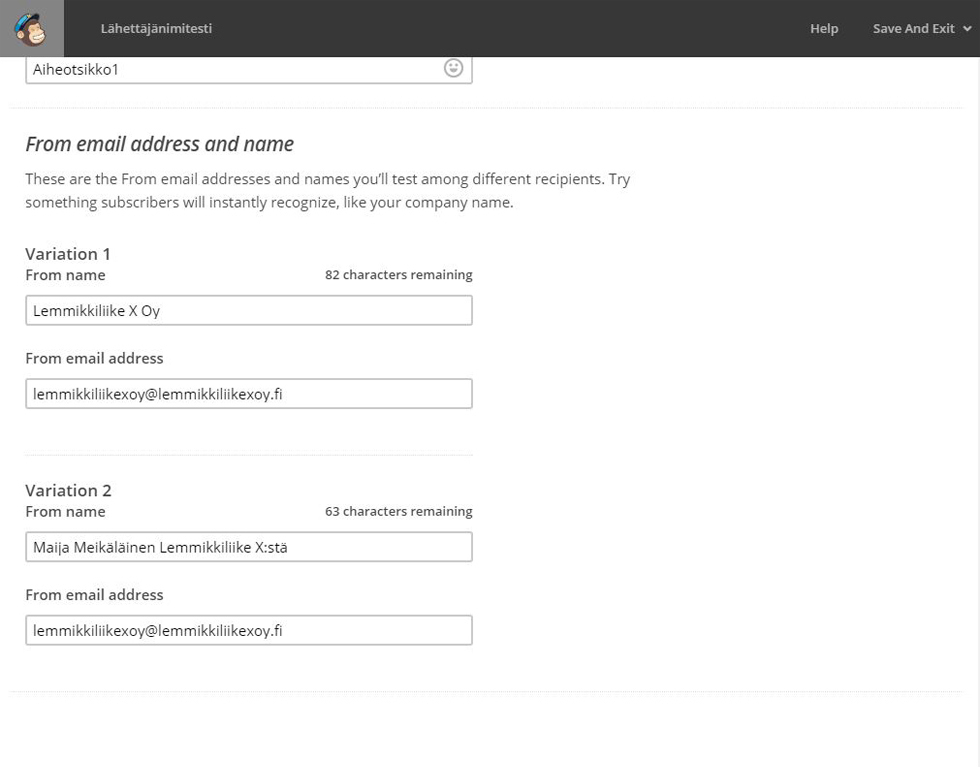Click the Save And Exit menu
The width and height of the screenshot is (980, 782).
coord(922,29)
